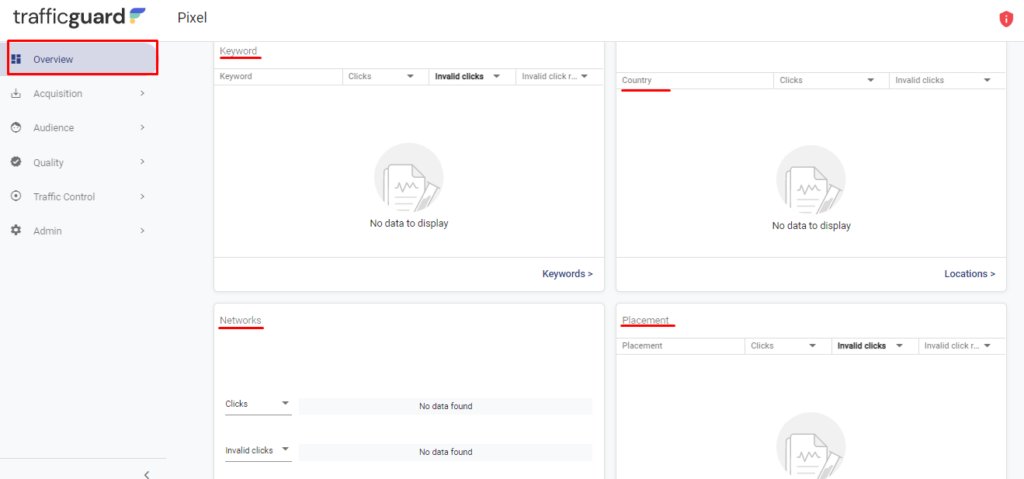Click the Keyword column header
Viewport: 1024px width, 479px height.
(x=236, y=76)
